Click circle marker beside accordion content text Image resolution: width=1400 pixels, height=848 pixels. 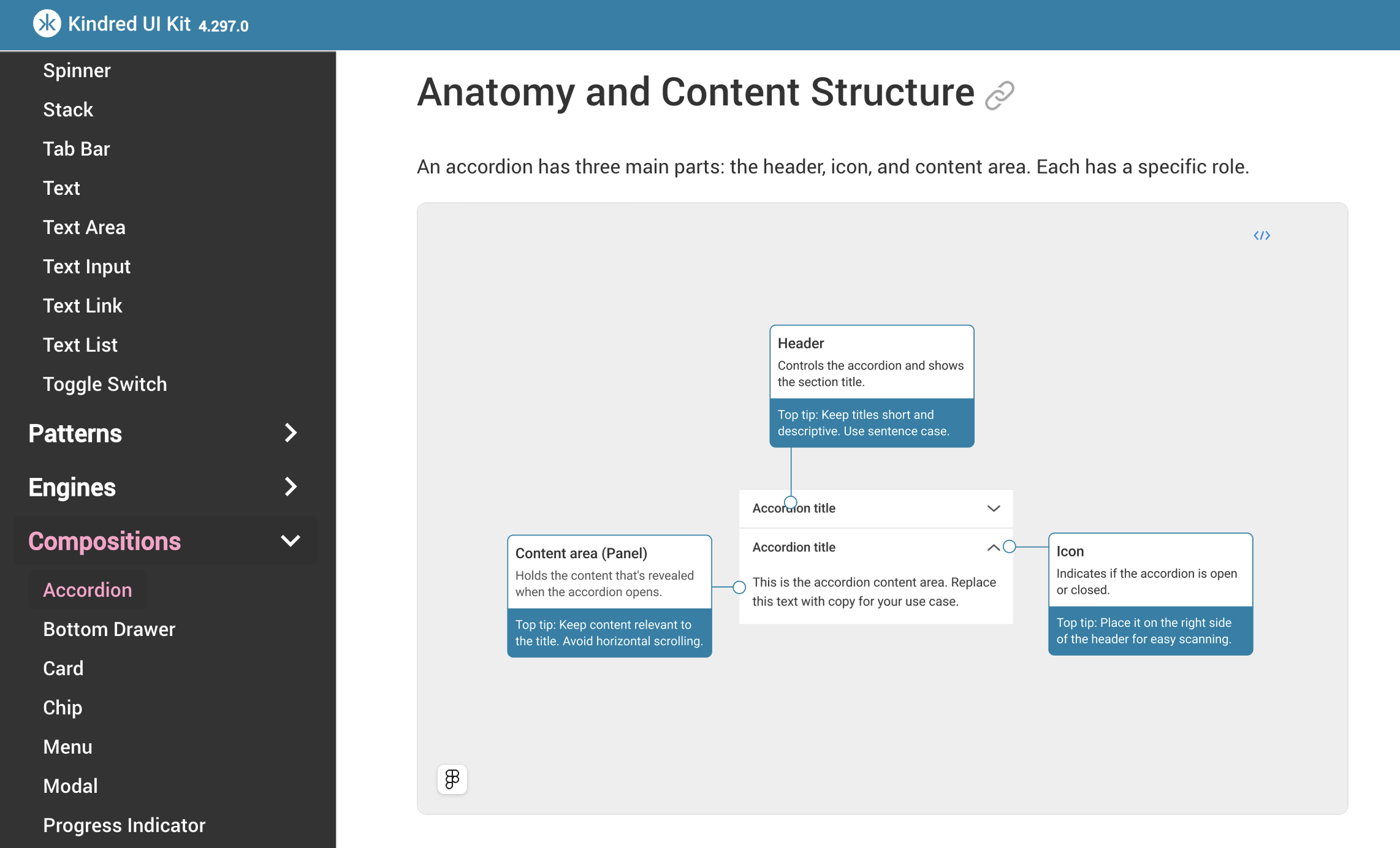[x=739, y=587]
